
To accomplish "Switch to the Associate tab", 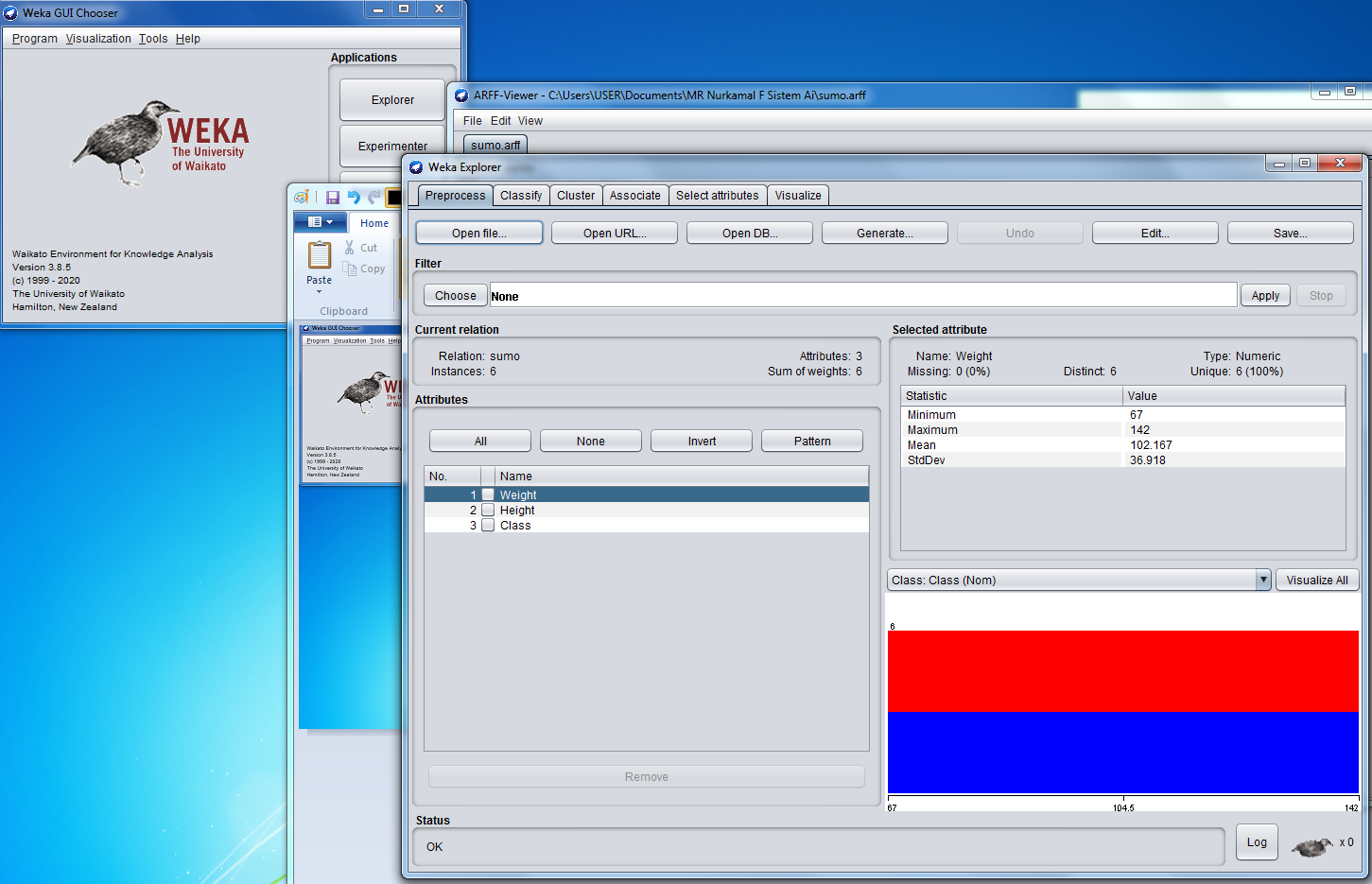I will tap(635, 196).
